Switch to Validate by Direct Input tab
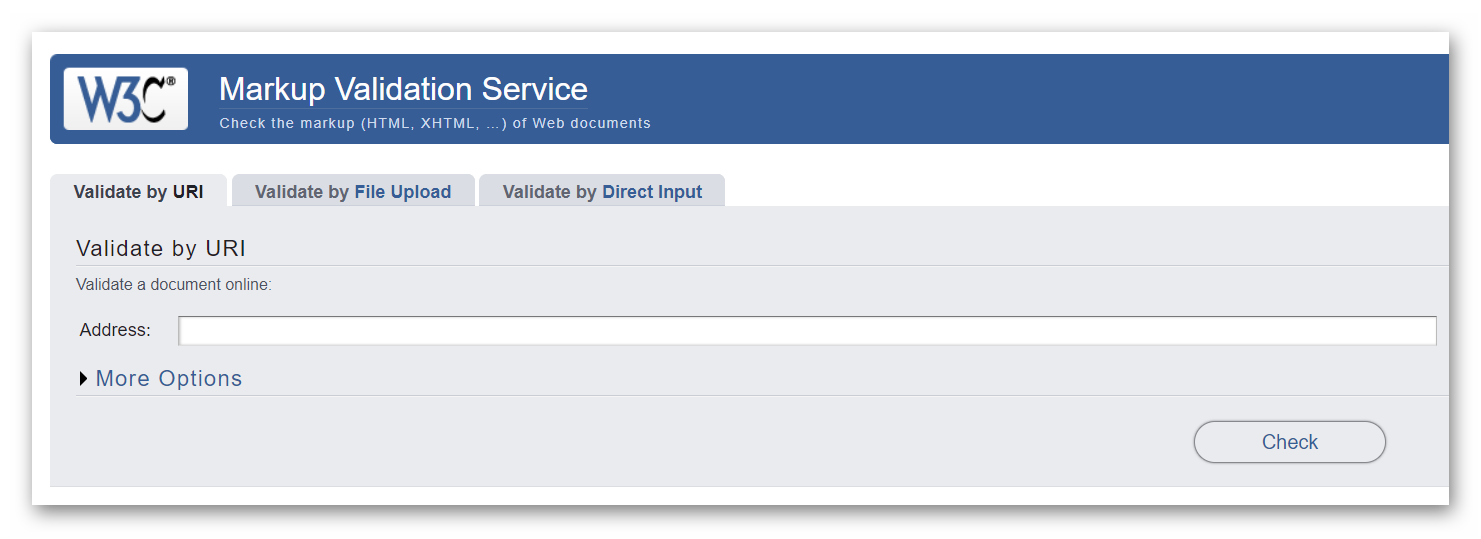This screenshot has height=539, width=1481. tap(602, 191)
